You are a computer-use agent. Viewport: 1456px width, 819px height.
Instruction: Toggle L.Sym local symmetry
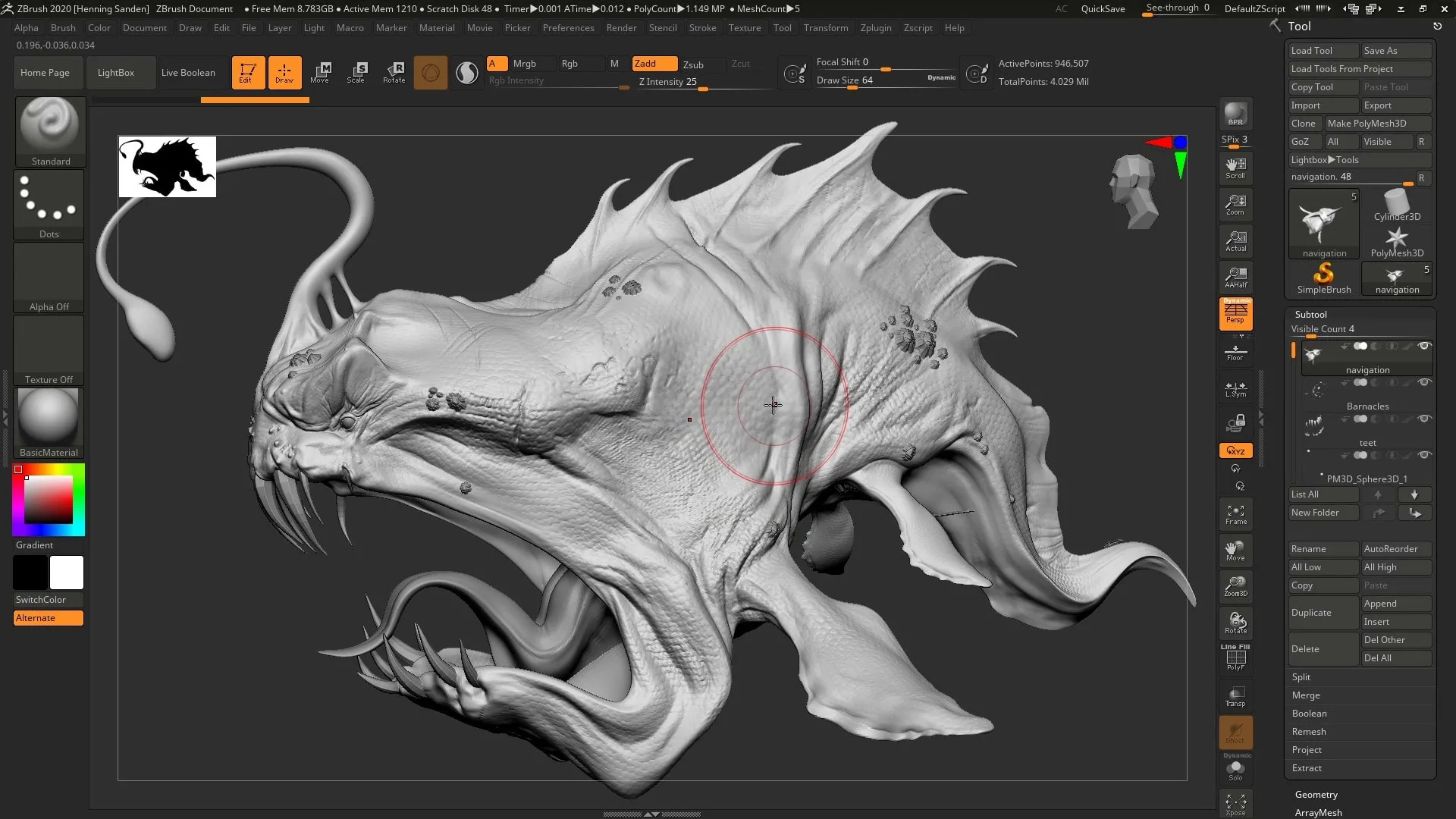click(x=1235, y=390)
